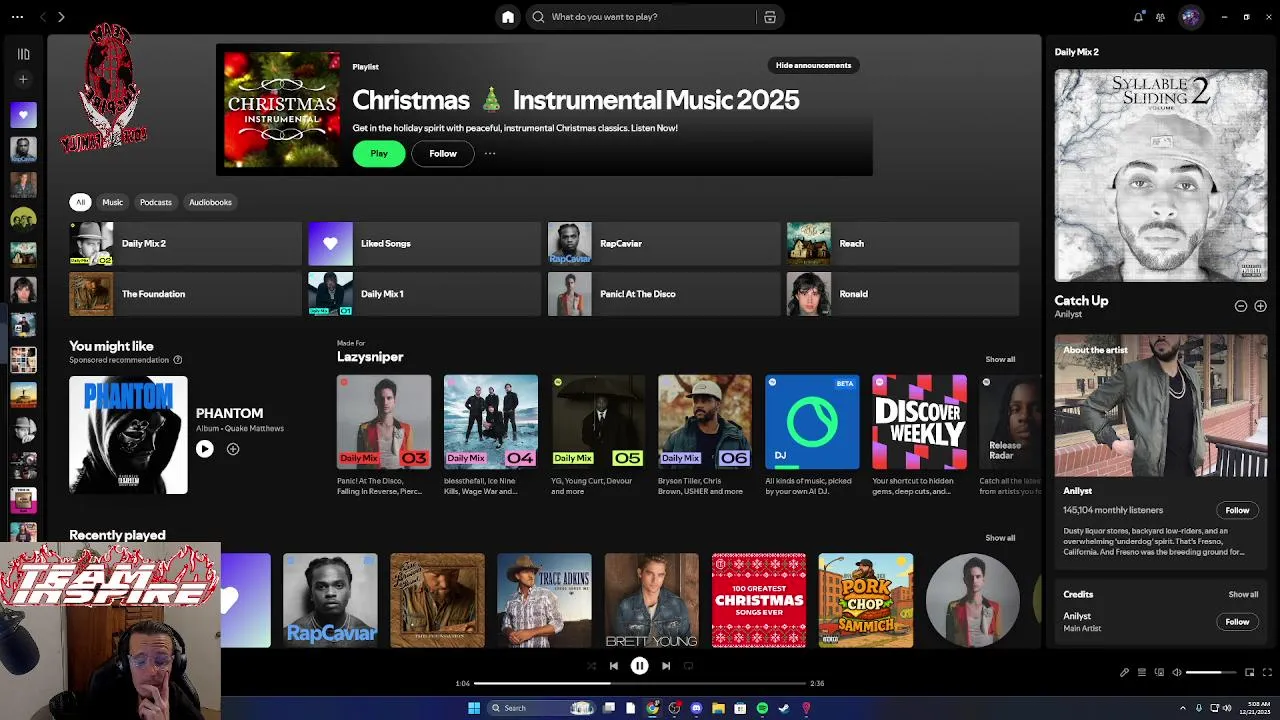Open Connect to a device icon
Screen dimensions: 1280x720
point(1159,673)
